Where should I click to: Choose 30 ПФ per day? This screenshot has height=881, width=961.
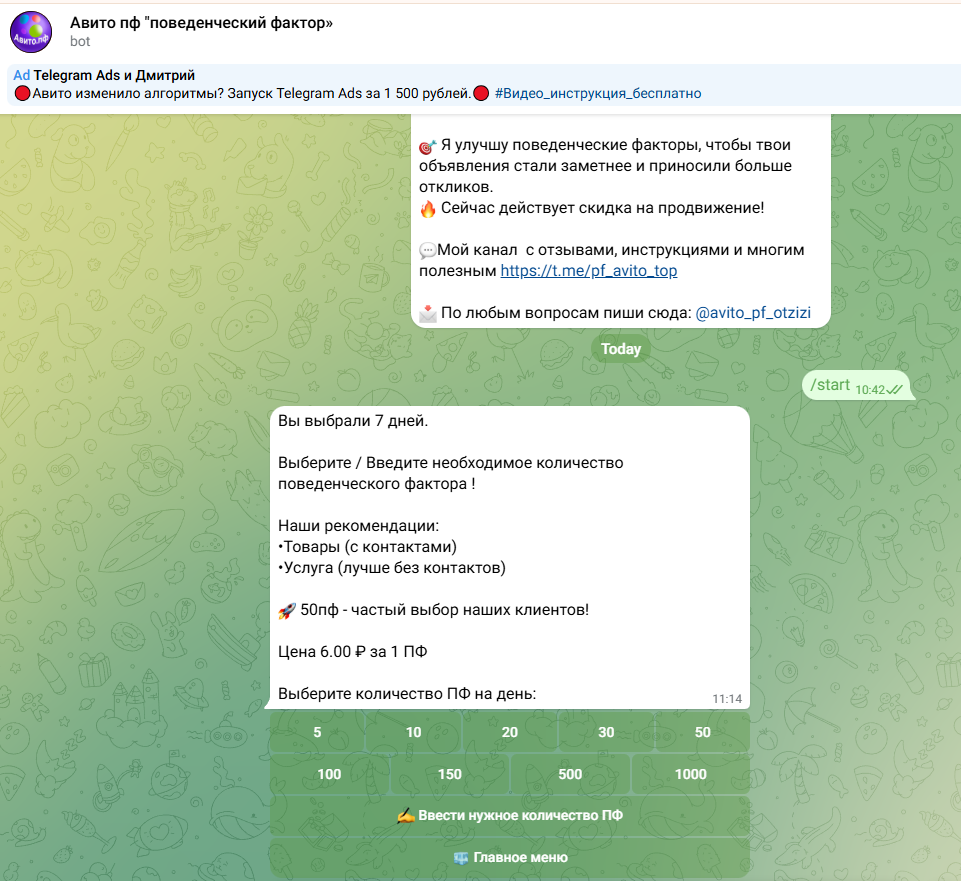point(606,733)
